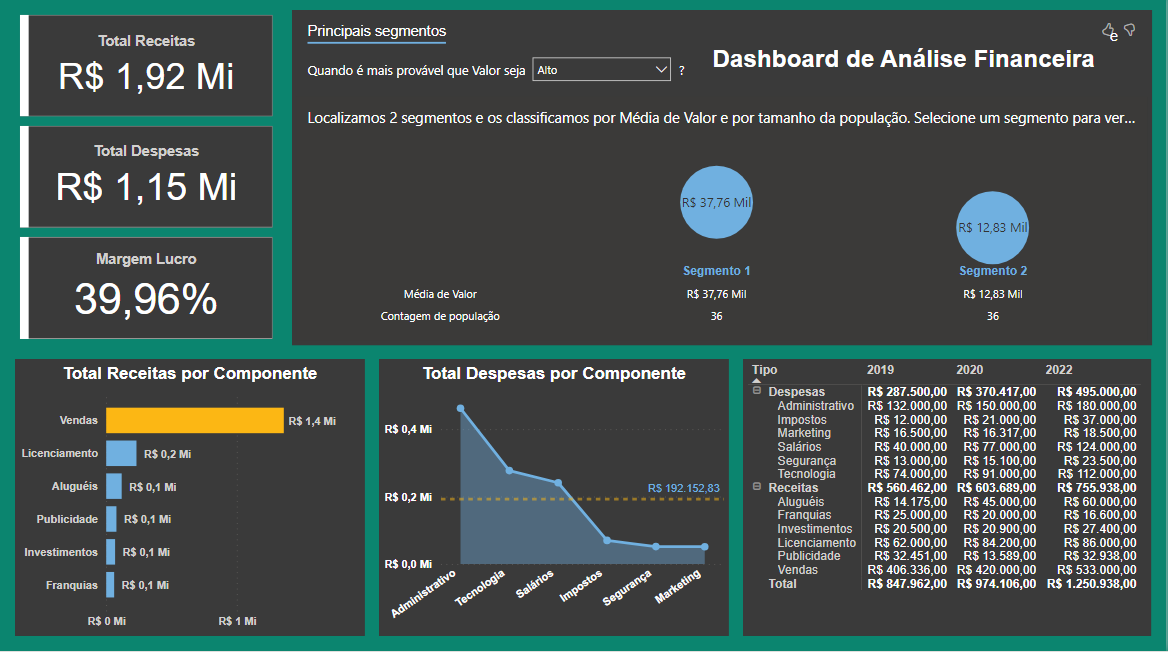Select the Segmento 1 bubble
The image size is (1168, 652).
pos(716,202)
